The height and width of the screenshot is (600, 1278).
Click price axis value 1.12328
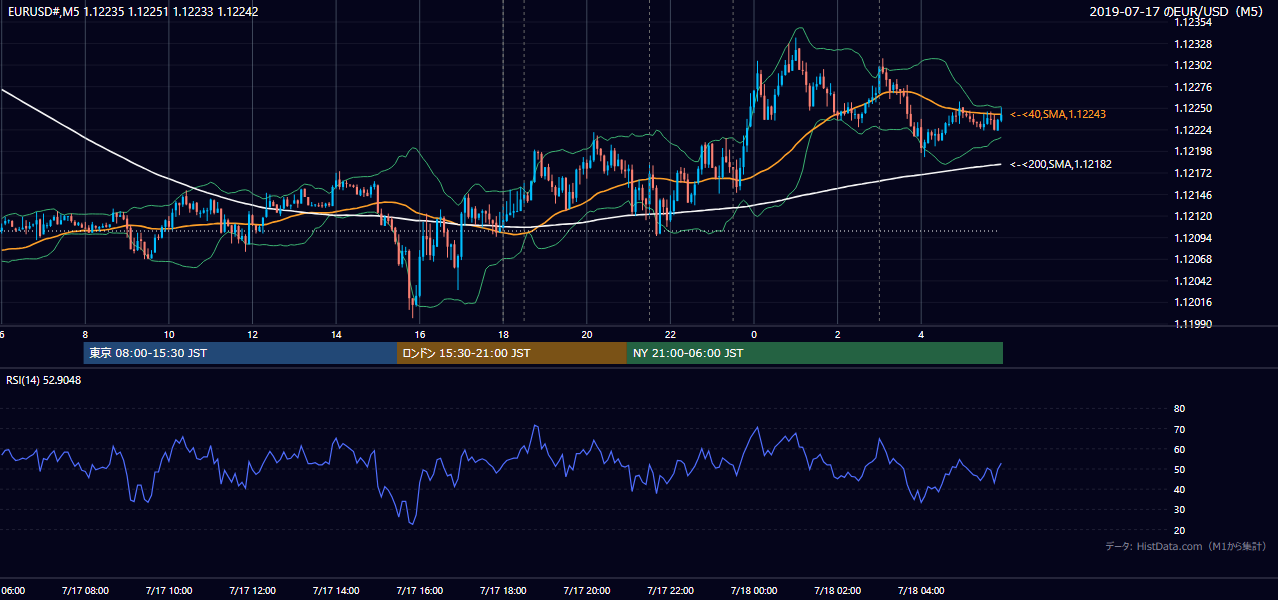click(x=1194, y=45)
